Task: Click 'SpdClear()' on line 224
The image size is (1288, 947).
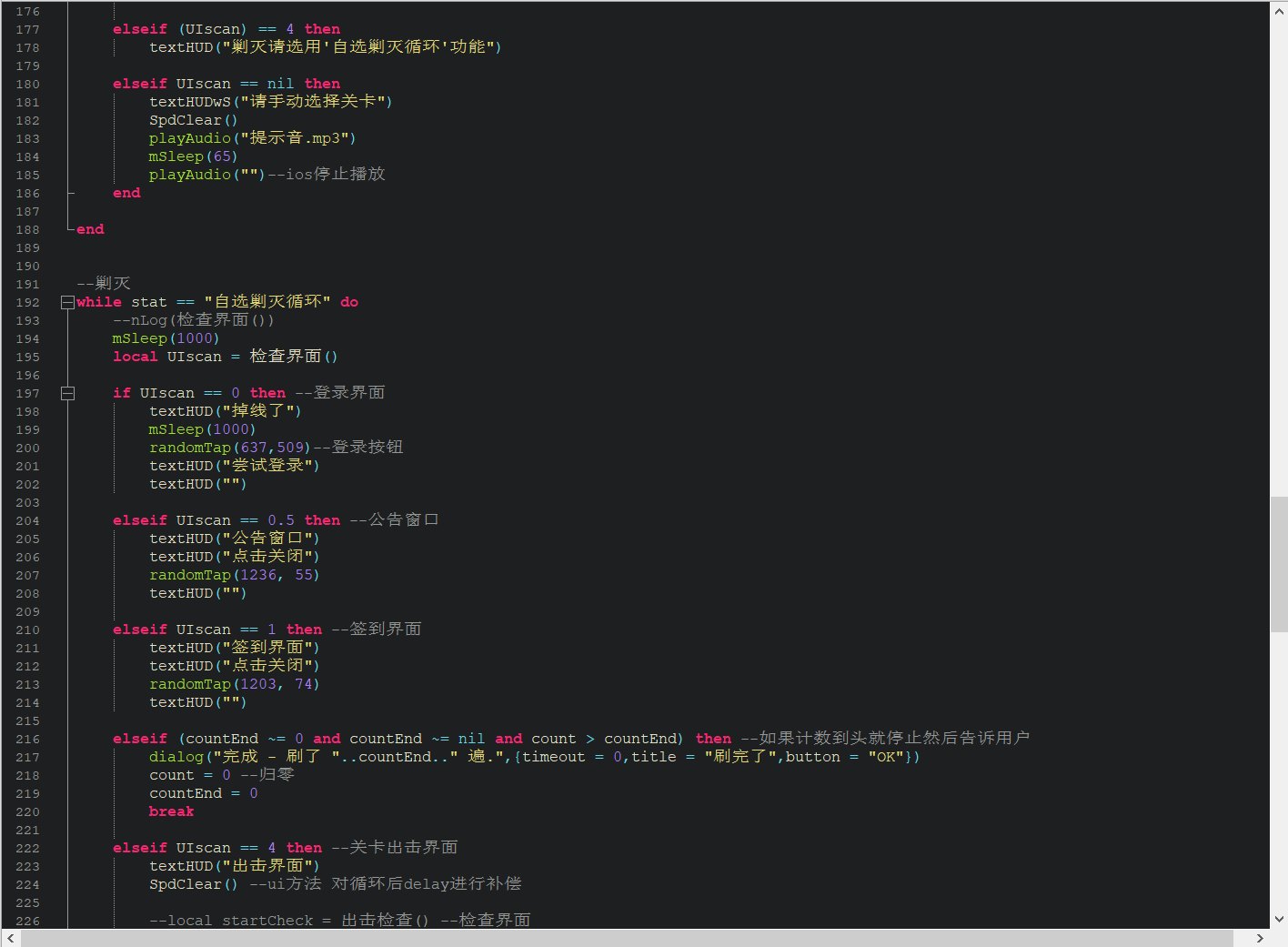Action: pos(193,884)
